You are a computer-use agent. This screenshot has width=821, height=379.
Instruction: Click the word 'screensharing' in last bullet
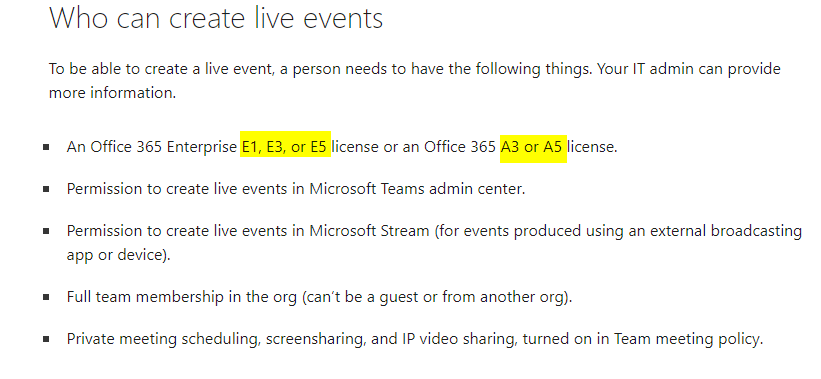pyautogui.click(x=315, y=339)
